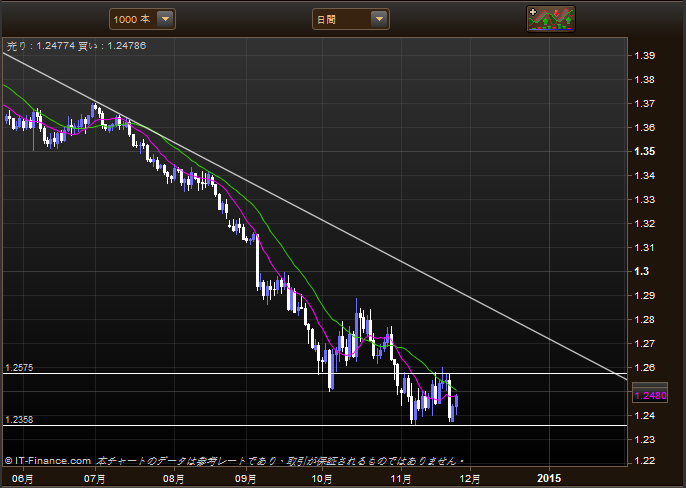The width and height of the screenshot is (686, 488).
Task: Click the 1.32 price axis label
Action: [x=644, y=224]
